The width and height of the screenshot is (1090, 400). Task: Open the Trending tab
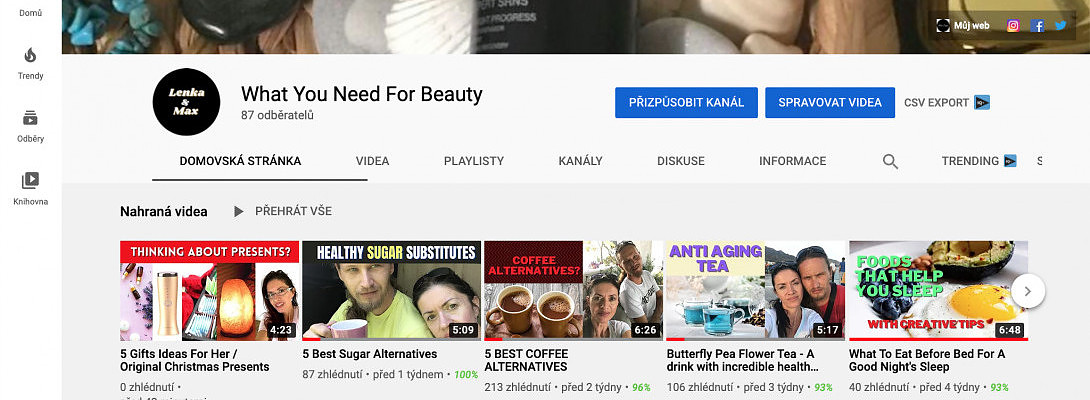click(978, 161)
